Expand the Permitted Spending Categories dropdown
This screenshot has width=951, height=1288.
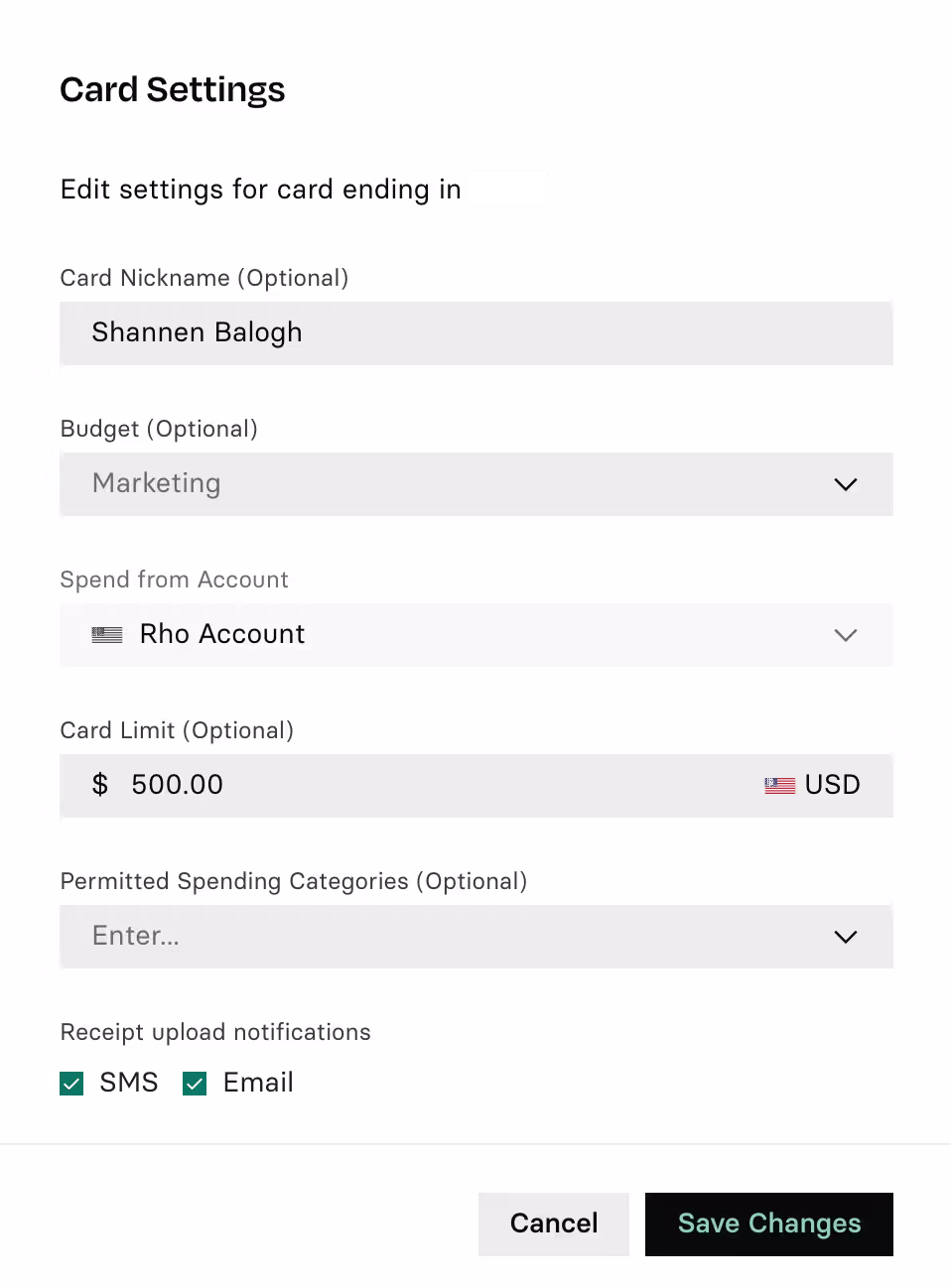point(476,937)
